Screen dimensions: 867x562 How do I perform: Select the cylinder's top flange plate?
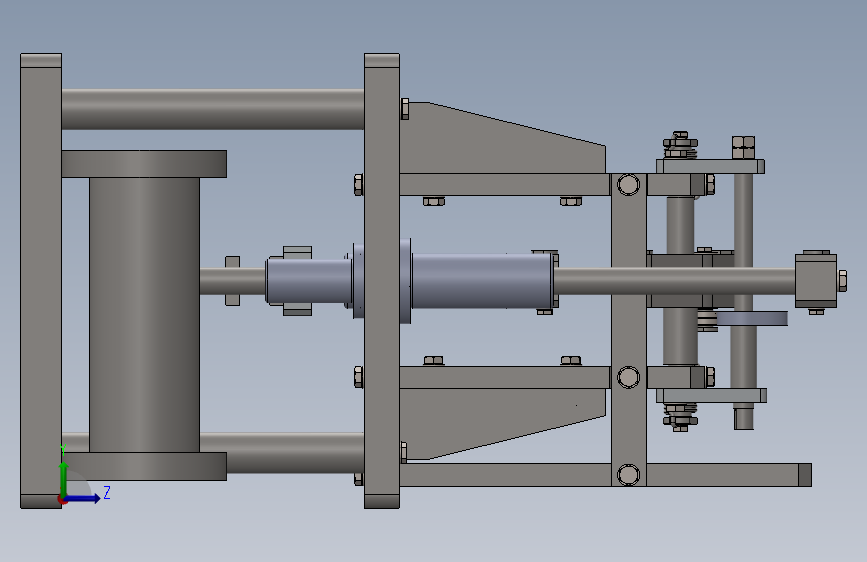coord(144,164)
